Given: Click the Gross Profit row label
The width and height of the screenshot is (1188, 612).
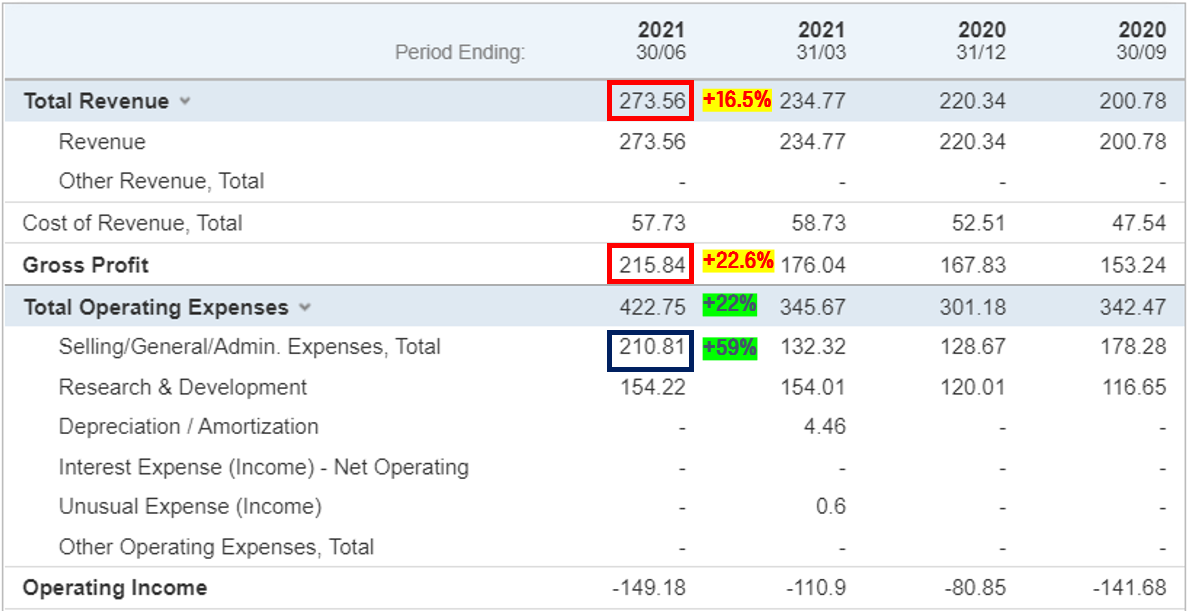Looking at the screenshot, I should click(86, 265).
